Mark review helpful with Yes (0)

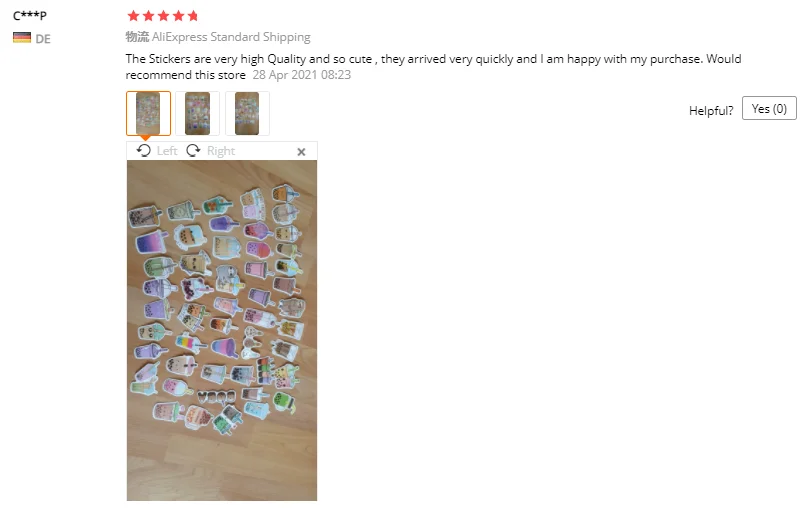click(x=769, y=108)
